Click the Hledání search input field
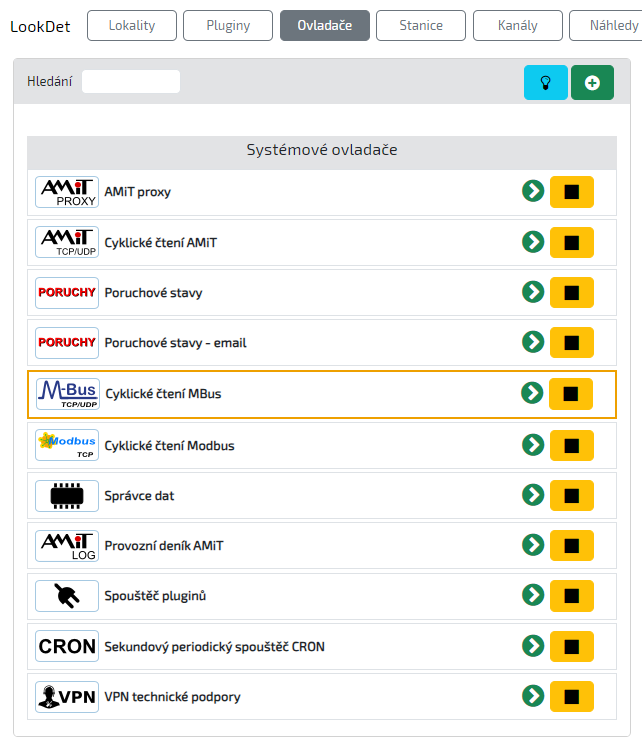The height and width of the screenshot is (749, 642). (131, 82)
